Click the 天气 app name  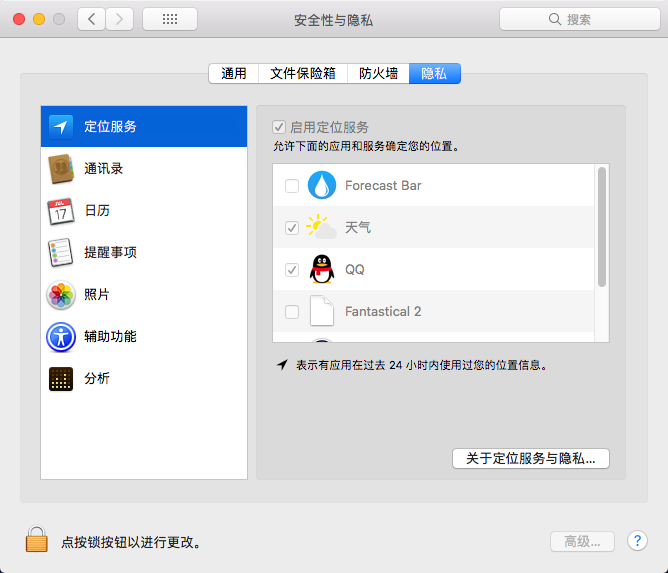pos(357,227)
